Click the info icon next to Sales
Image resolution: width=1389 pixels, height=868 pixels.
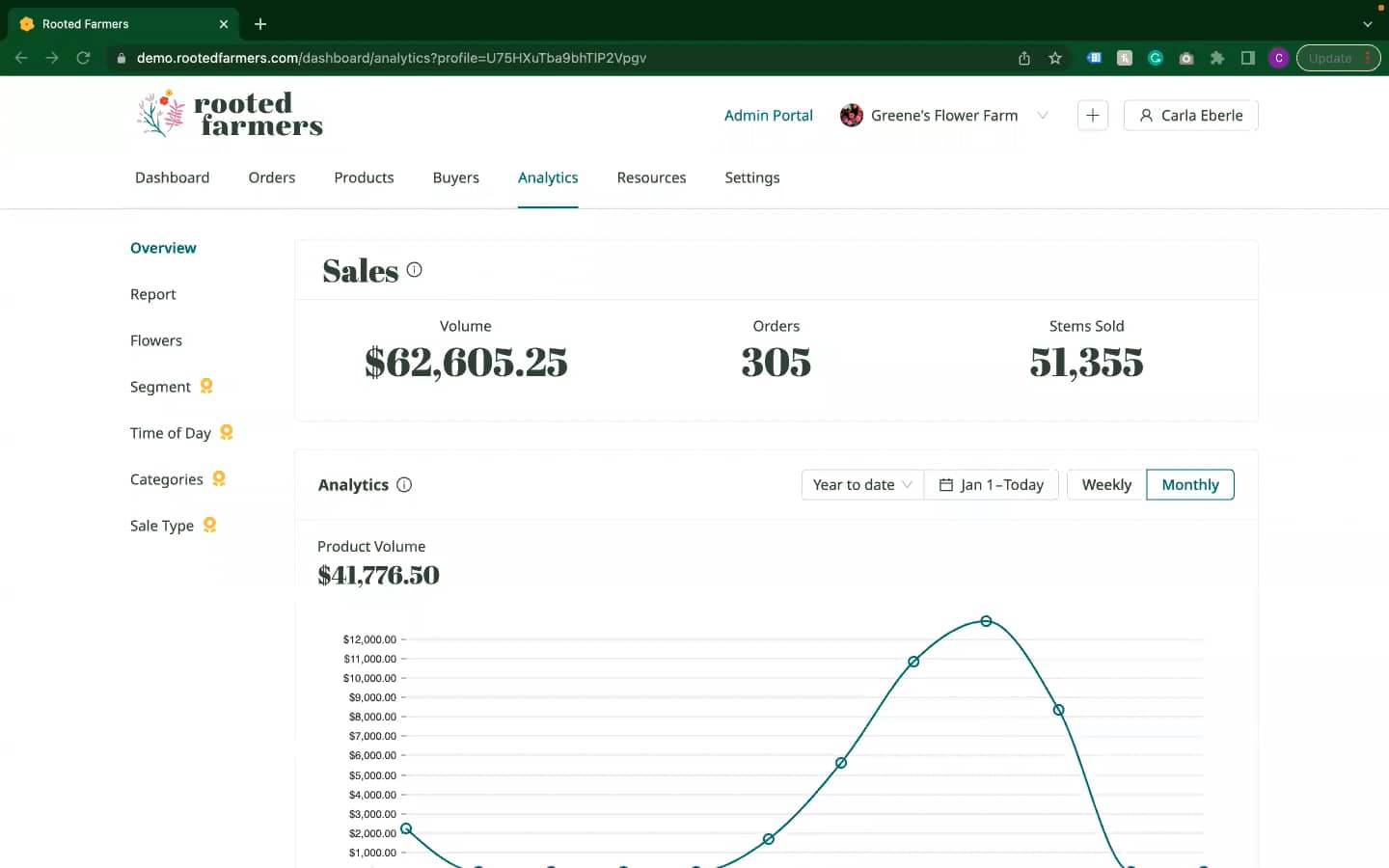coord(414,270)
